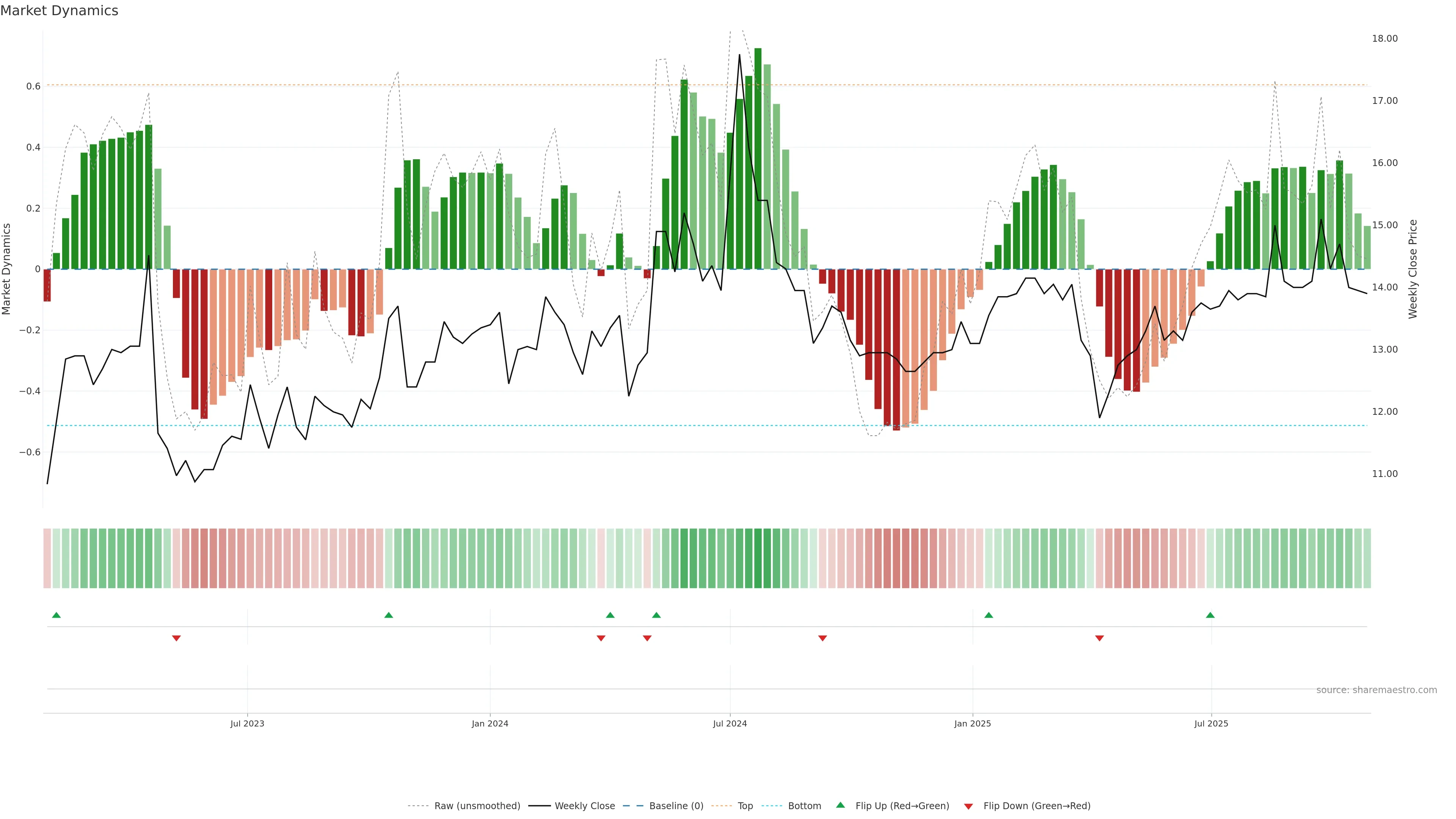Click the green flip-up marker near October 2023

coord(388,615)
